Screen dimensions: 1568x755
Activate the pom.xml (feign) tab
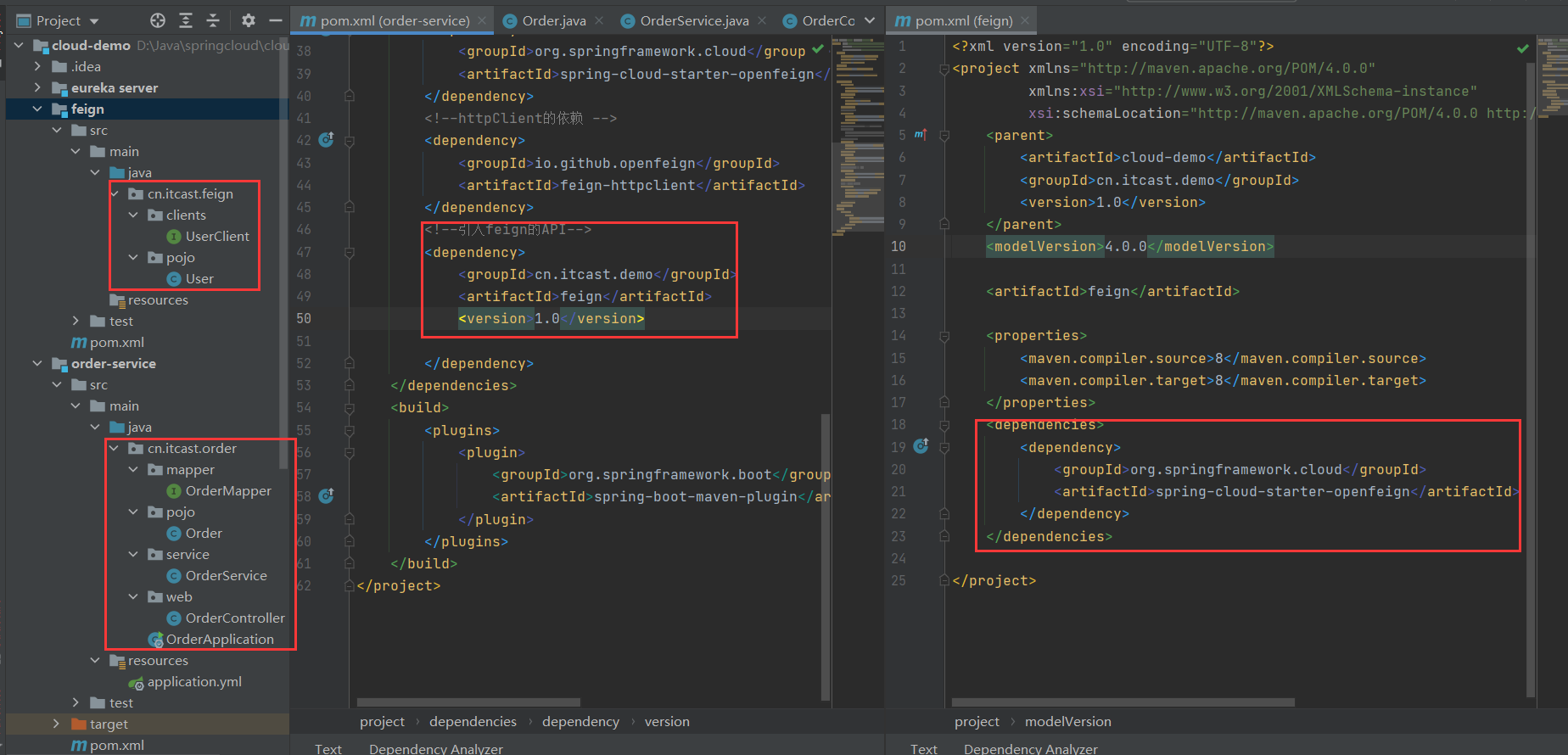coord(963,20)
